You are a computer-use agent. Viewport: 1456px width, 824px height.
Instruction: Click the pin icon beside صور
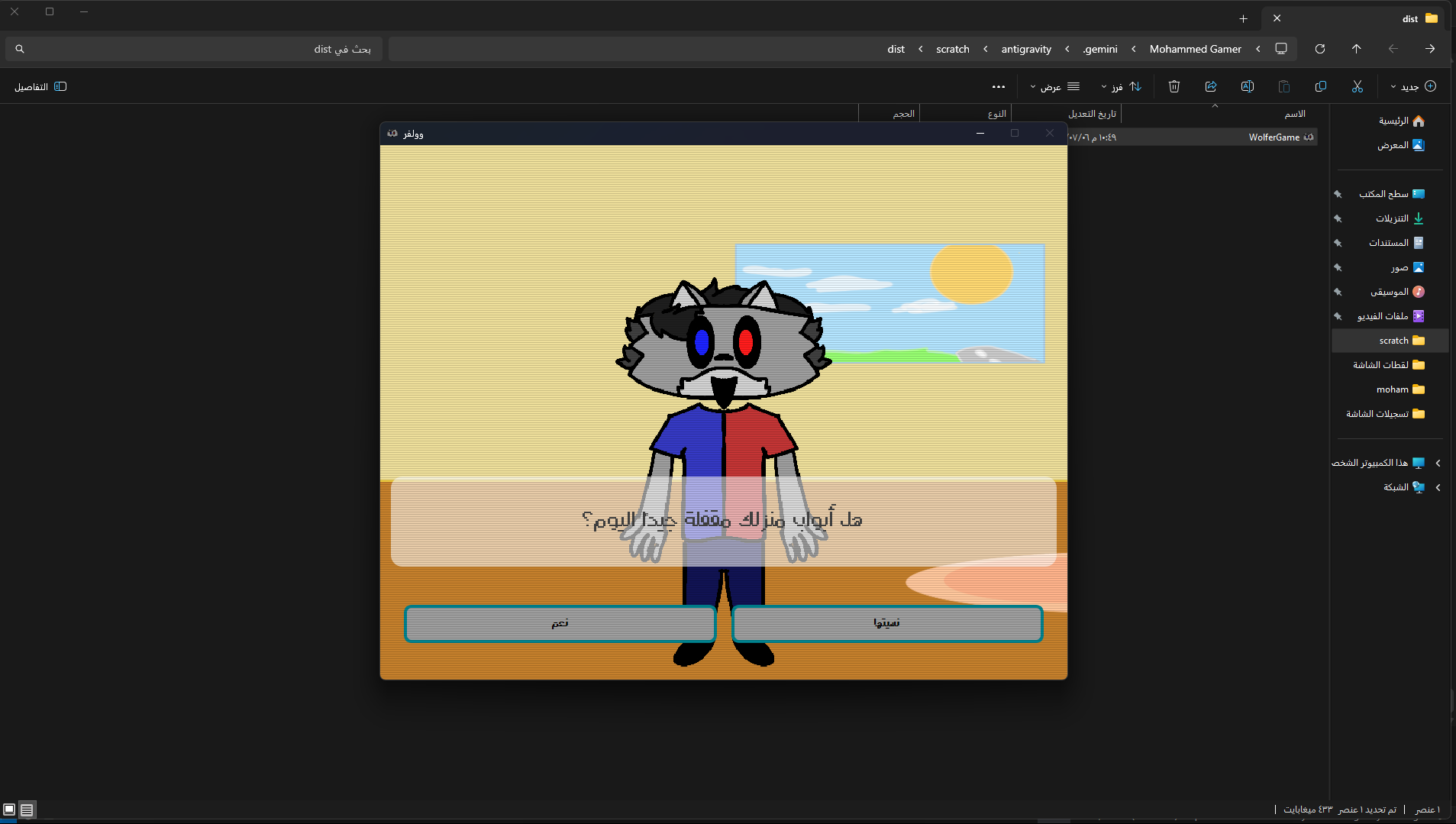pos(1338,267)
